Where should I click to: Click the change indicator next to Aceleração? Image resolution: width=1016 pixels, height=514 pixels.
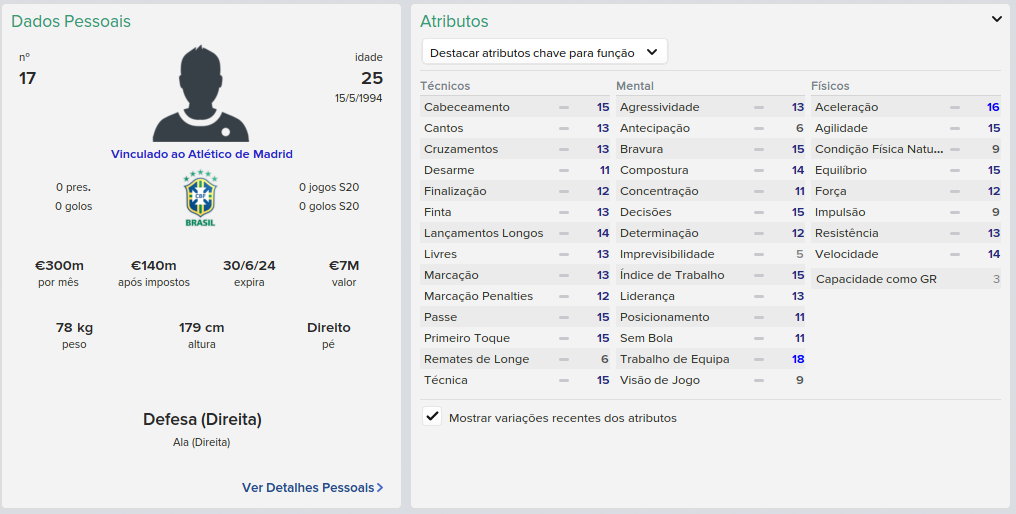[x=954, y=107]
